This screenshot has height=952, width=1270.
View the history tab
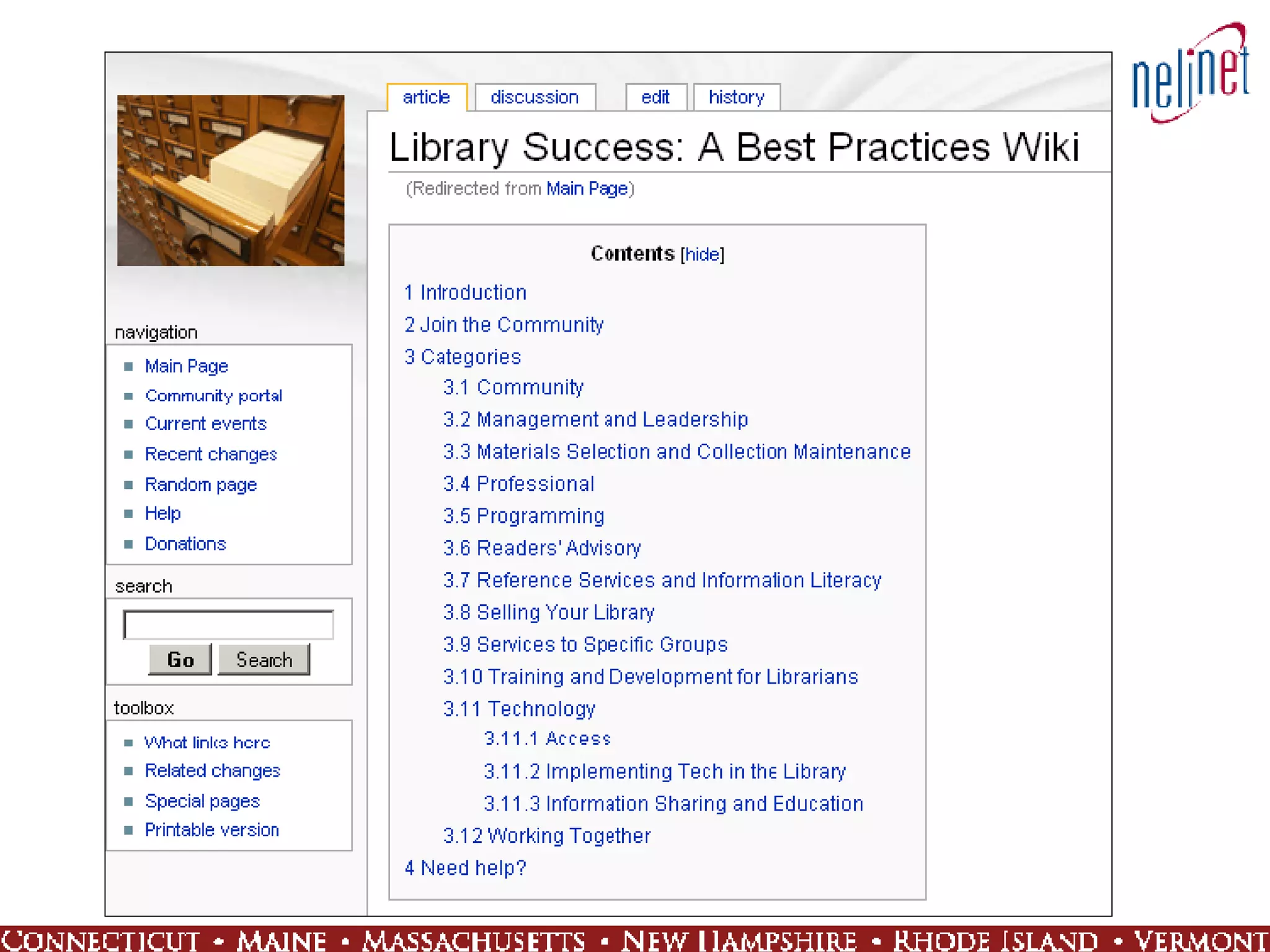tap(736, 97)
